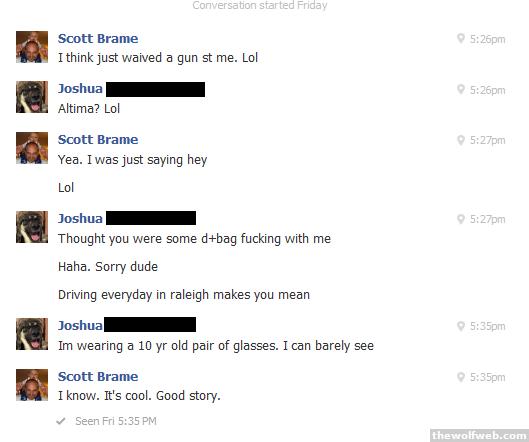Image resolution: width=529 pixels, height=442 pixels.
Task: Click Scott's avatar beside "Yea. I was just saying hey"
Action: coord(32,148)
